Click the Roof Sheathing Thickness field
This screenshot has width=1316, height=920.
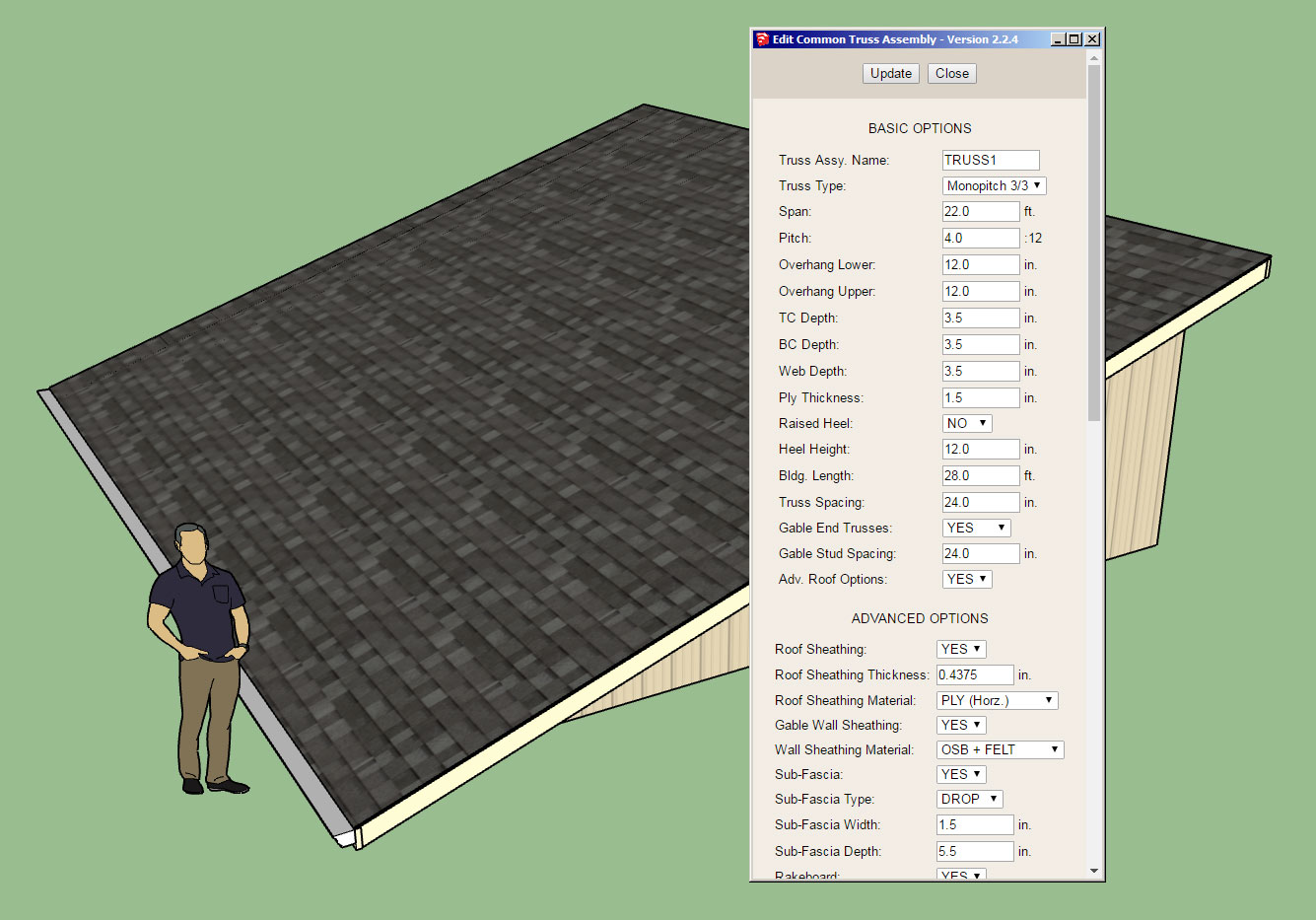coord(975,675)
